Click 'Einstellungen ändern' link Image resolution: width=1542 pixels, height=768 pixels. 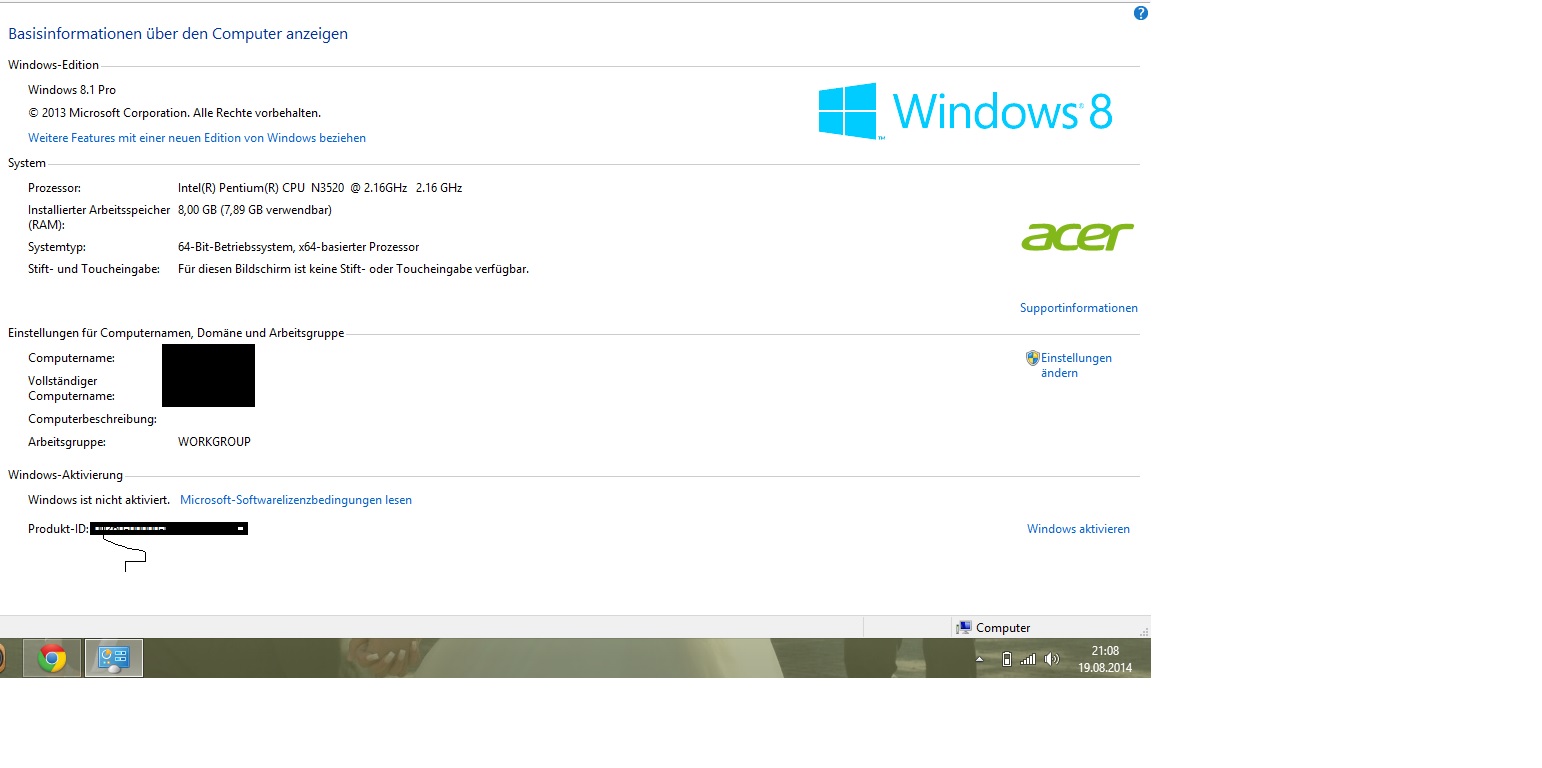pyautogui.click(x=1076, y=365)
